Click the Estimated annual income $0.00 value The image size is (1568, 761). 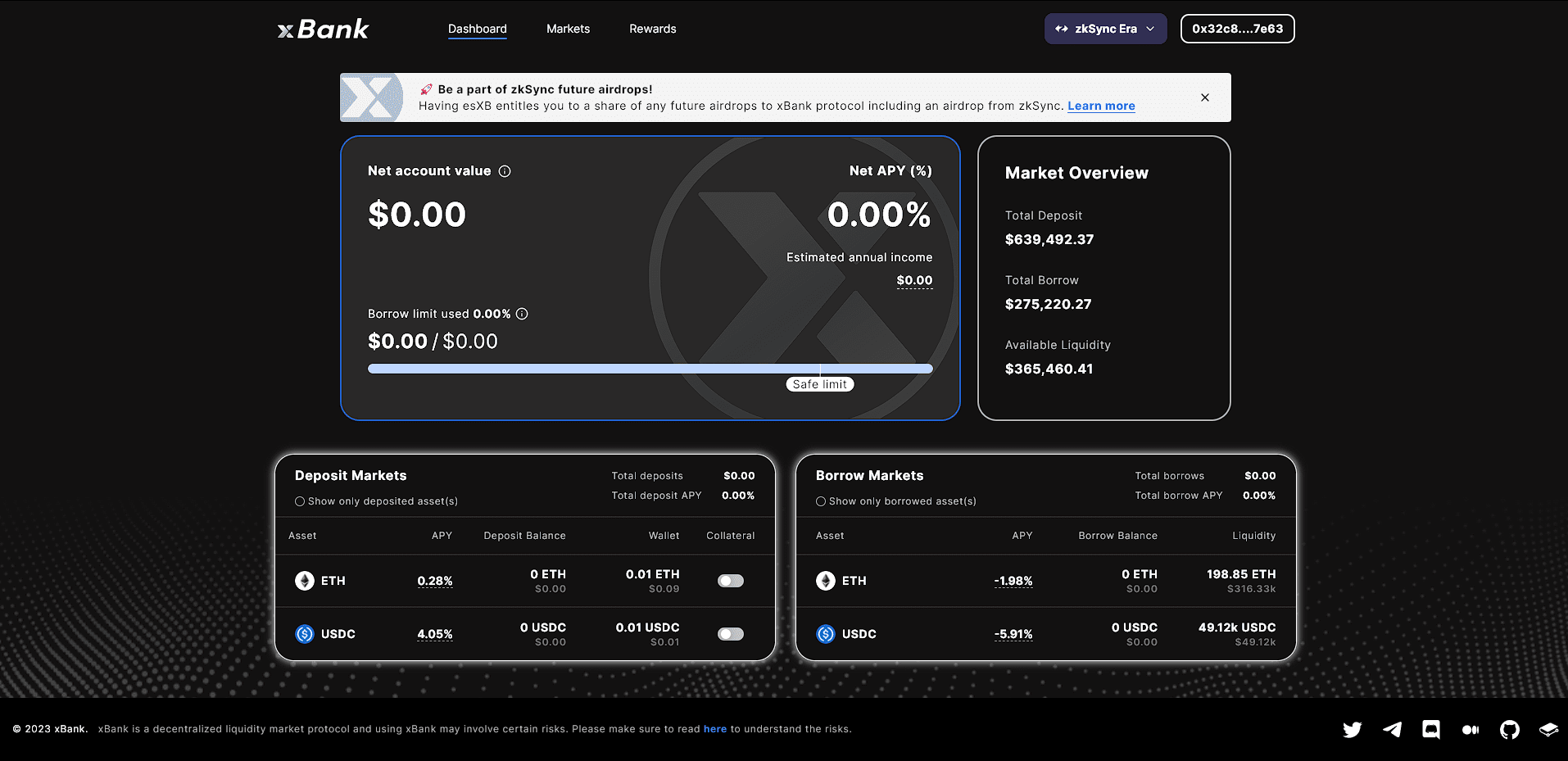tap(914, 280)
